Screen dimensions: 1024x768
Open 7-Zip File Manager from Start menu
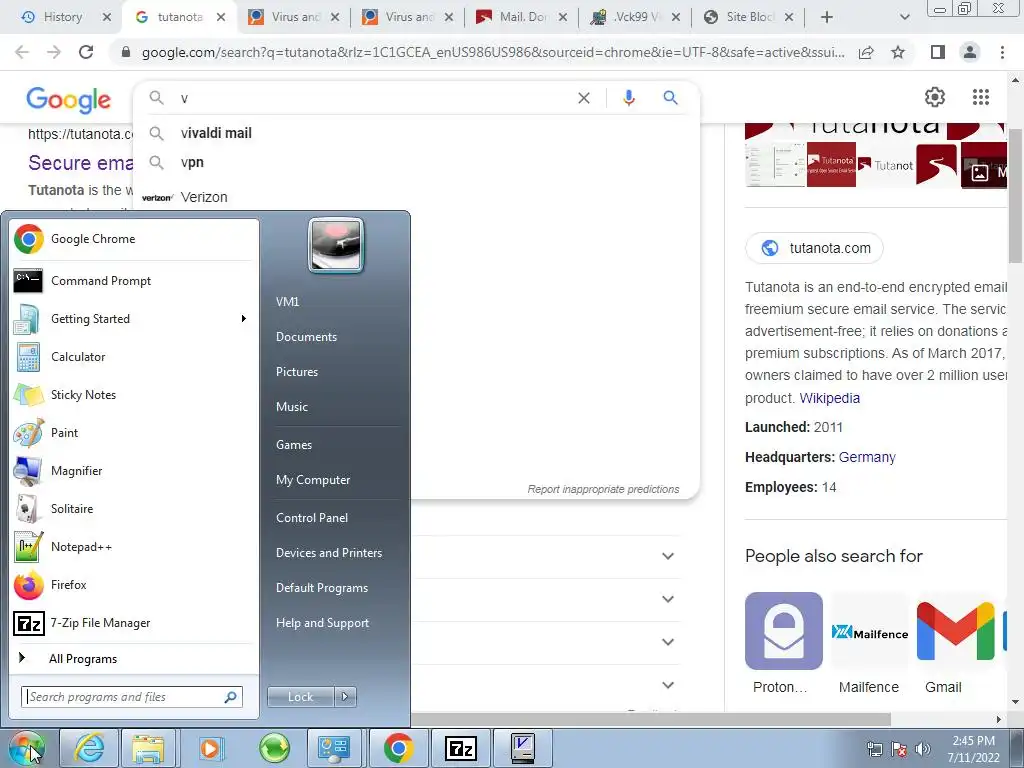[x=134, y=623]
